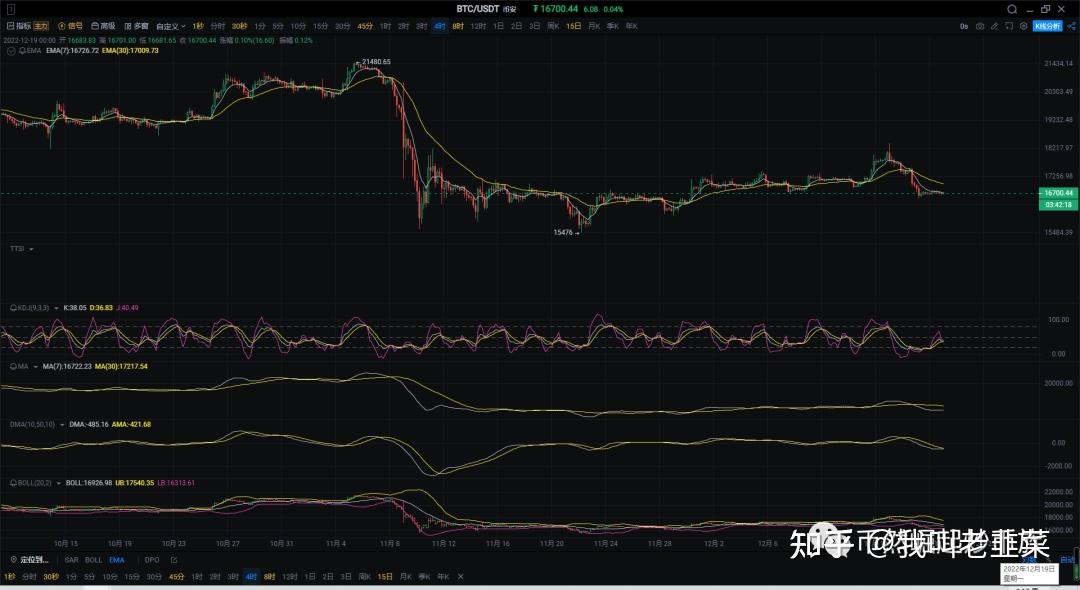Enable the SAR overlay at the bottom
Screen dimensions: 1080x590
pos(71,560)
